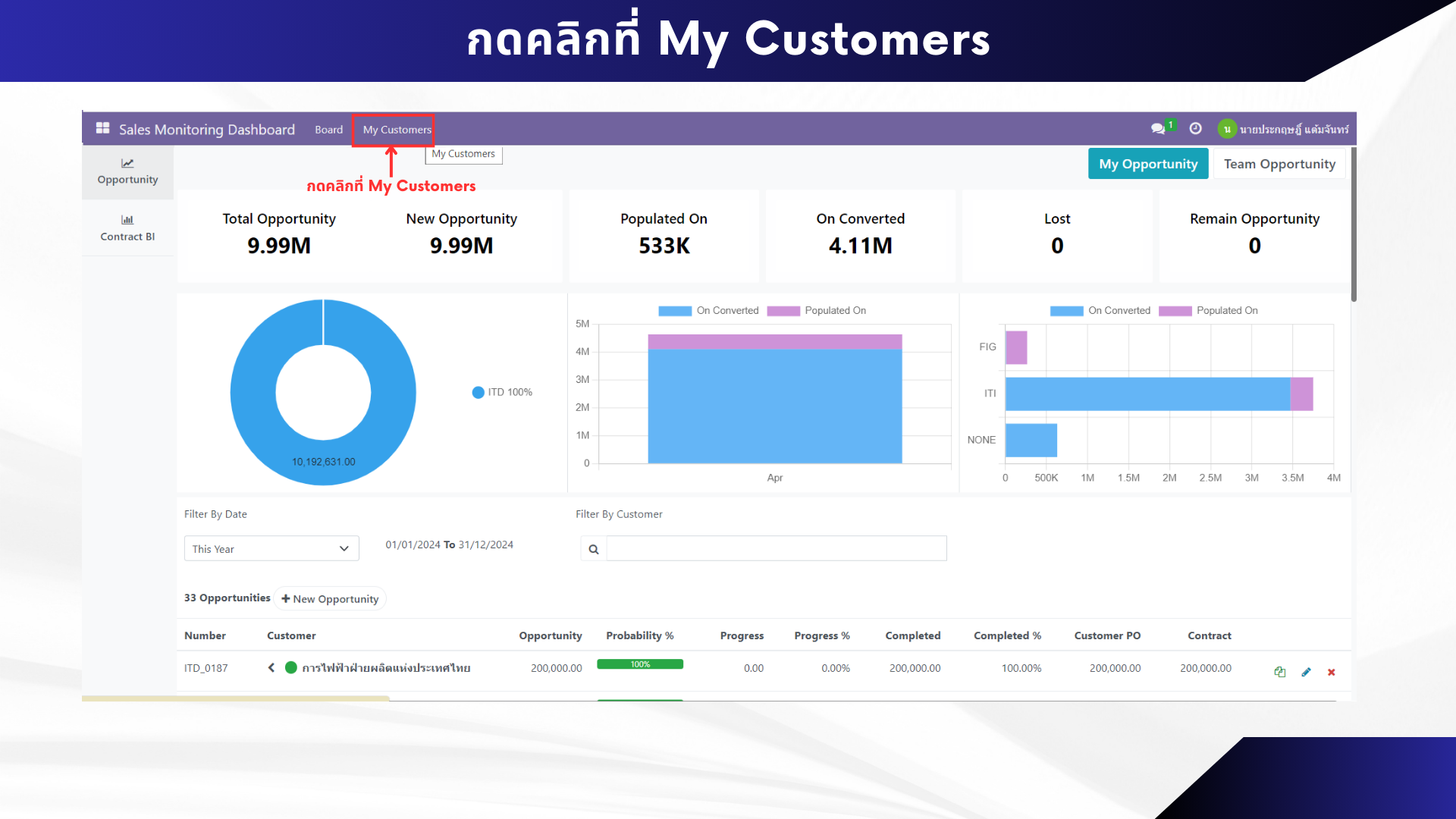Click the New Opportunity button
The image size is (1456, 819).
(330, 599)
